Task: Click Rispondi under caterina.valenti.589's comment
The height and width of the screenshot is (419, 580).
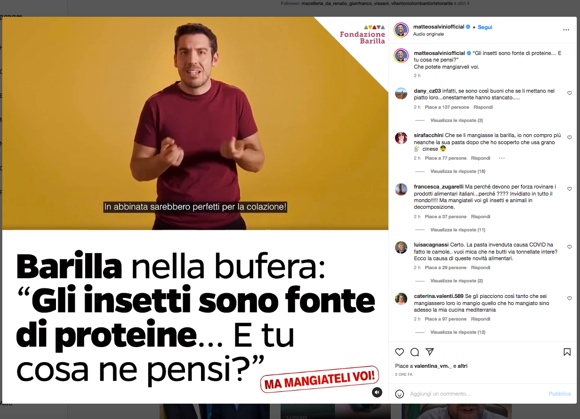Action: [480, 319]
